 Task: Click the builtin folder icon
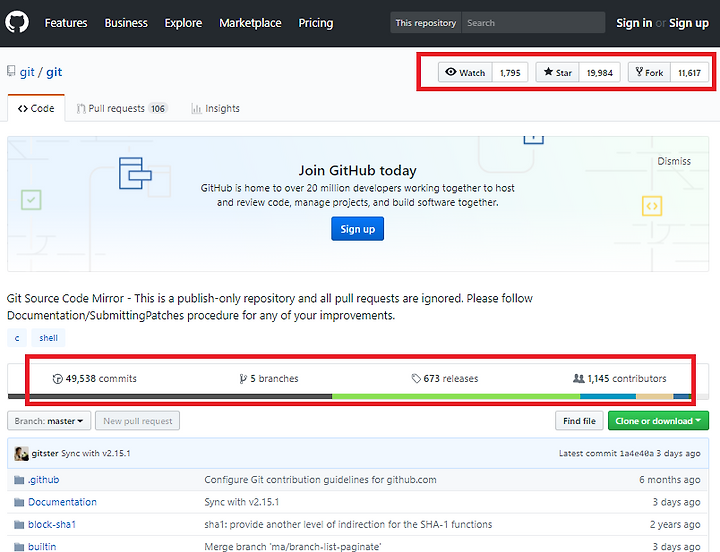coord(19,546)
